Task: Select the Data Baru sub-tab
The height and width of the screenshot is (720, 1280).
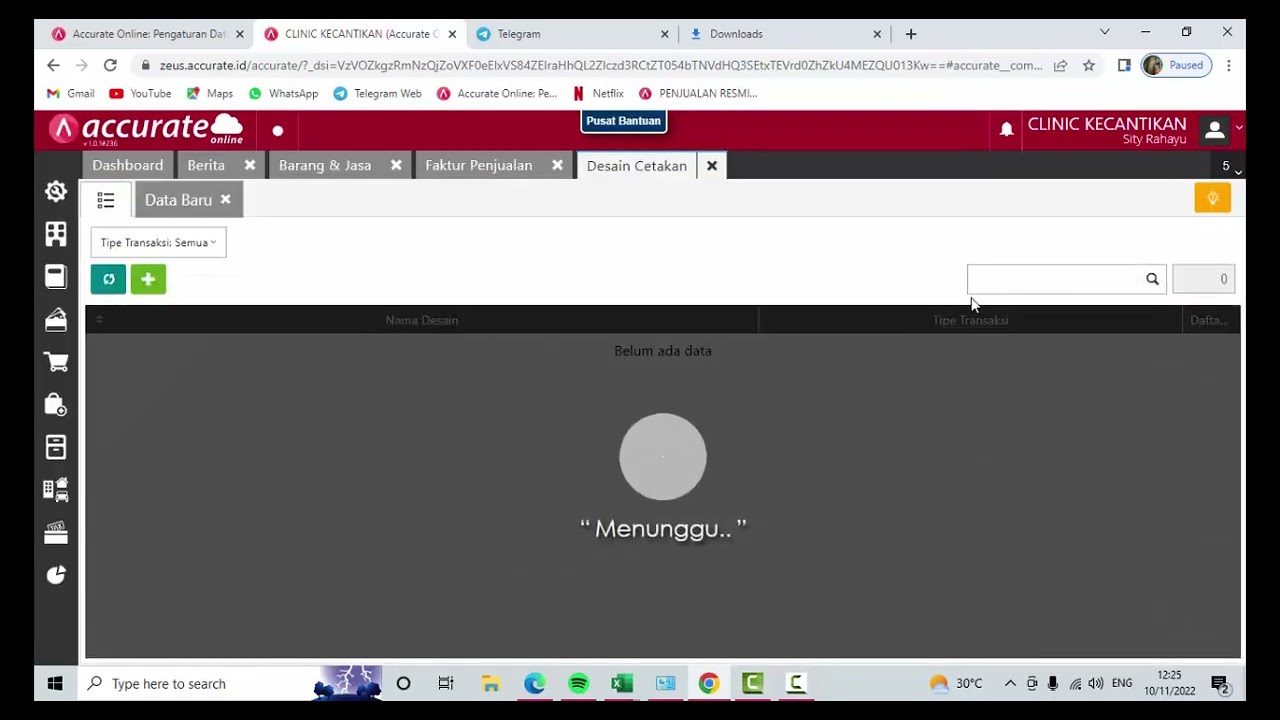Action: [178, 200]
